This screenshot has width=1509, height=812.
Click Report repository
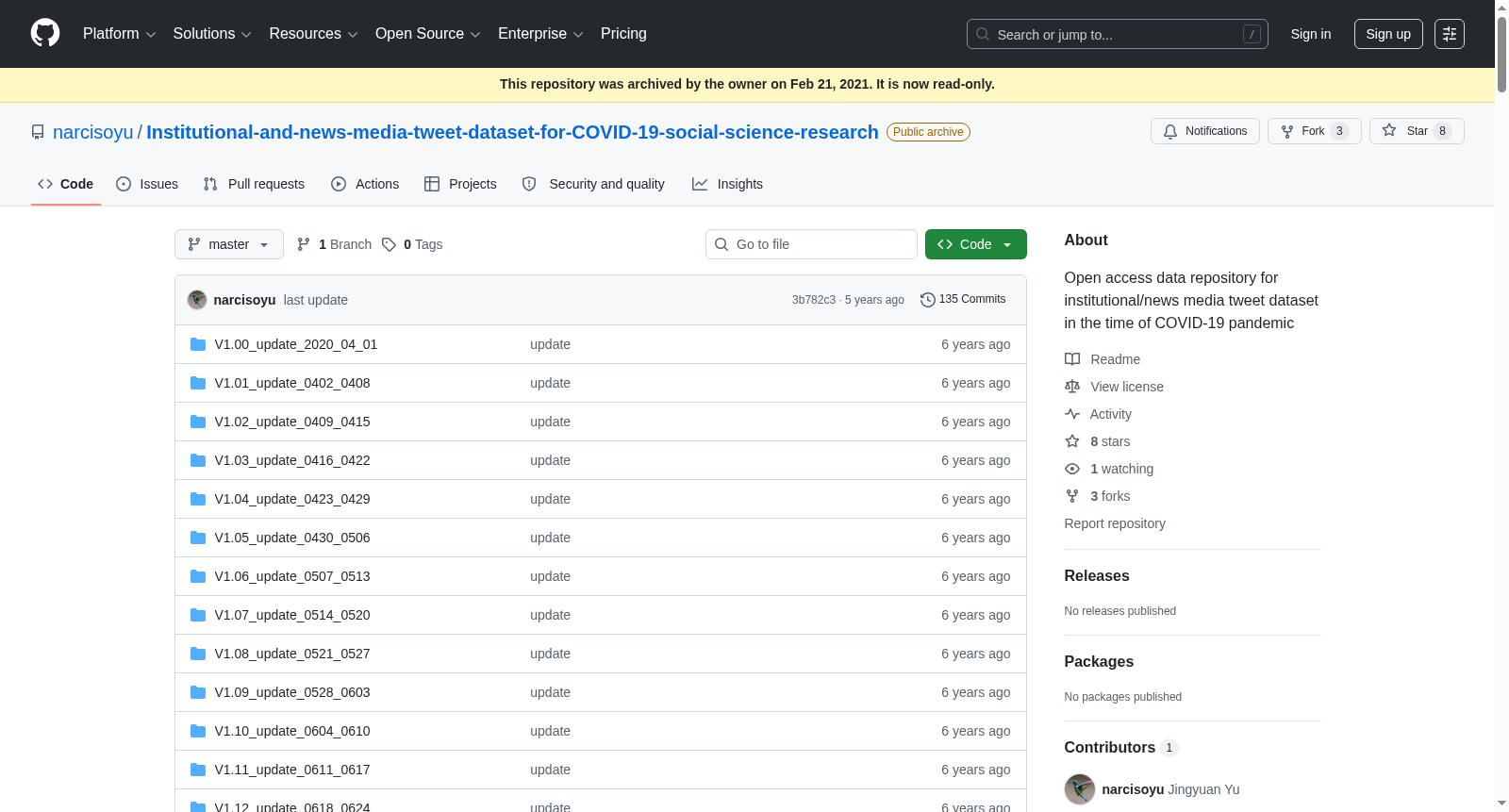(1115, 523)
